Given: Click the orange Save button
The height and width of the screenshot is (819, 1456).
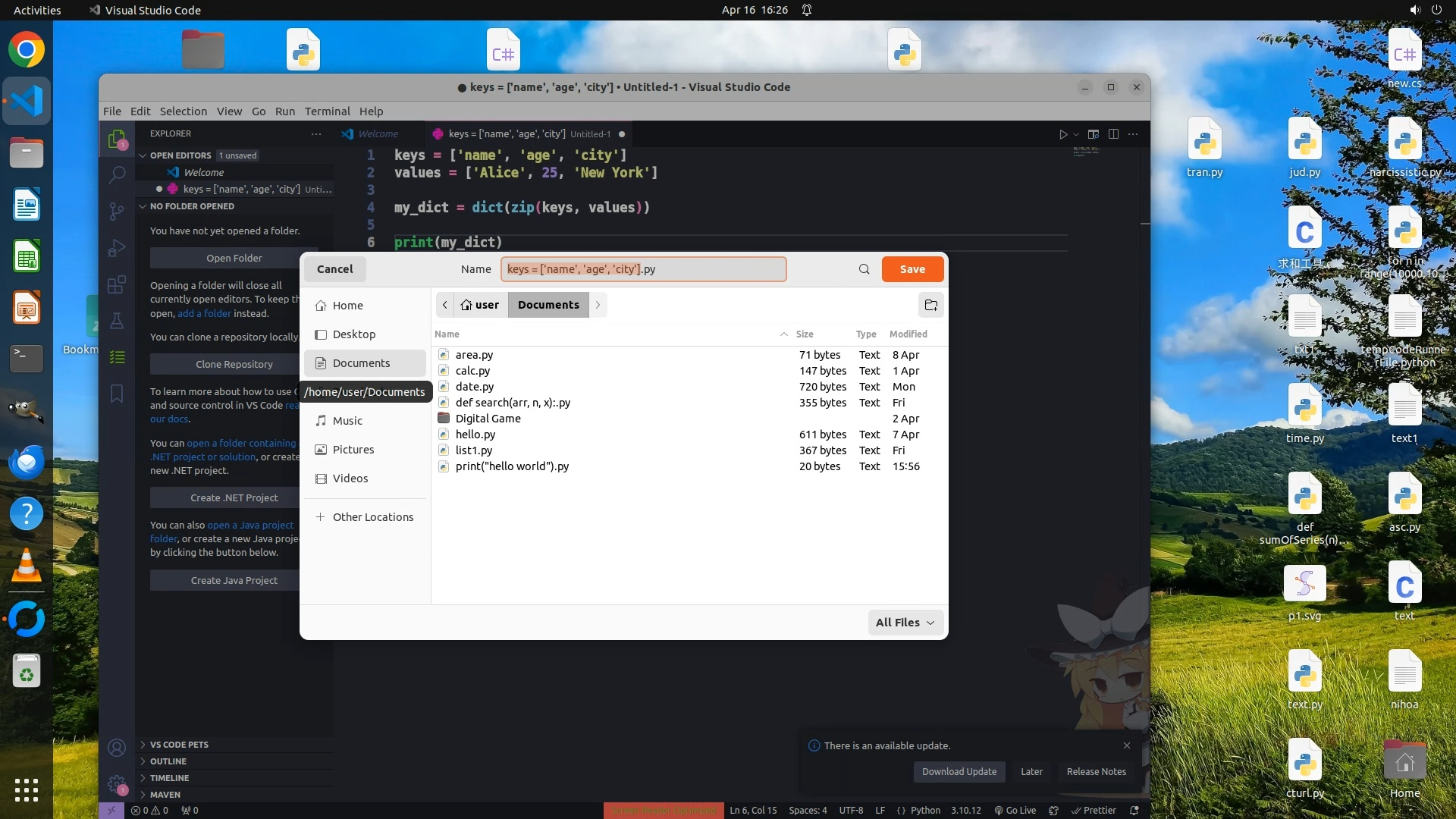Looking at the screenshot, I should 912,269.
